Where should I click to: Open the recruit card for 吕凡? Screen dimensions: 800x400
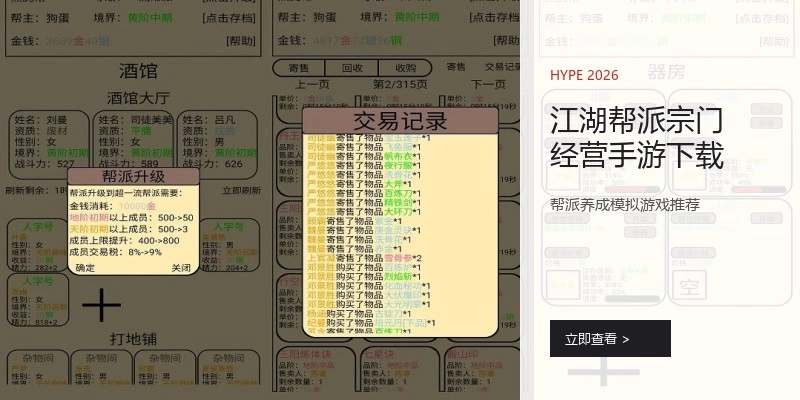tap(217, 144)
